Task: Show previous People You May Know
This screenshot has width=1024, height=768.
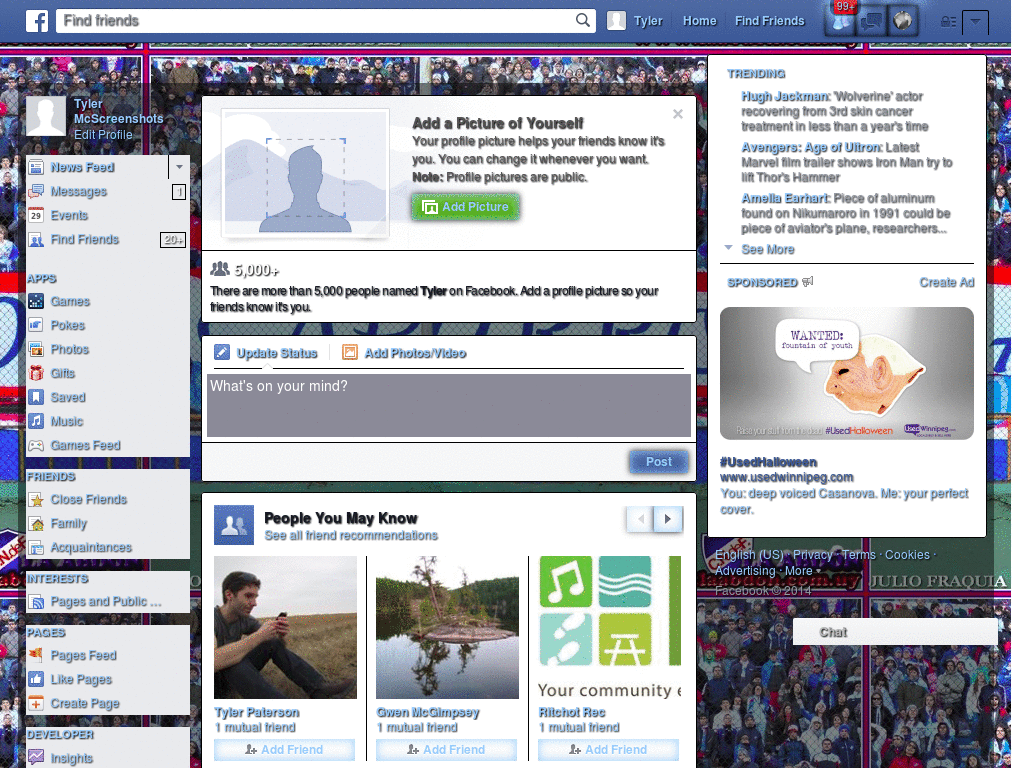Action: 641,519
